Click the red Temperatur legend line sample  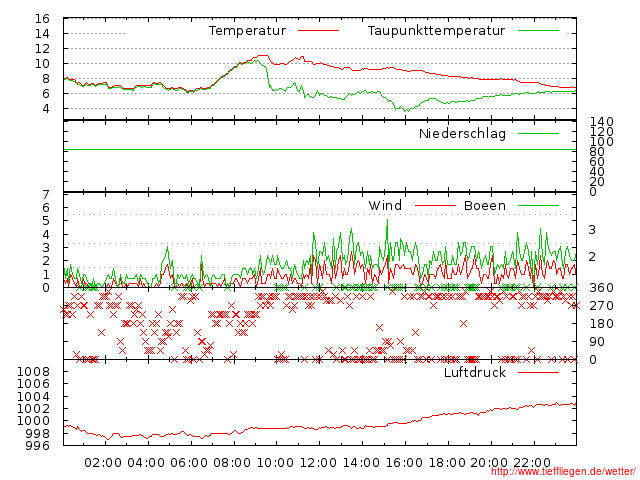point(318,31)
